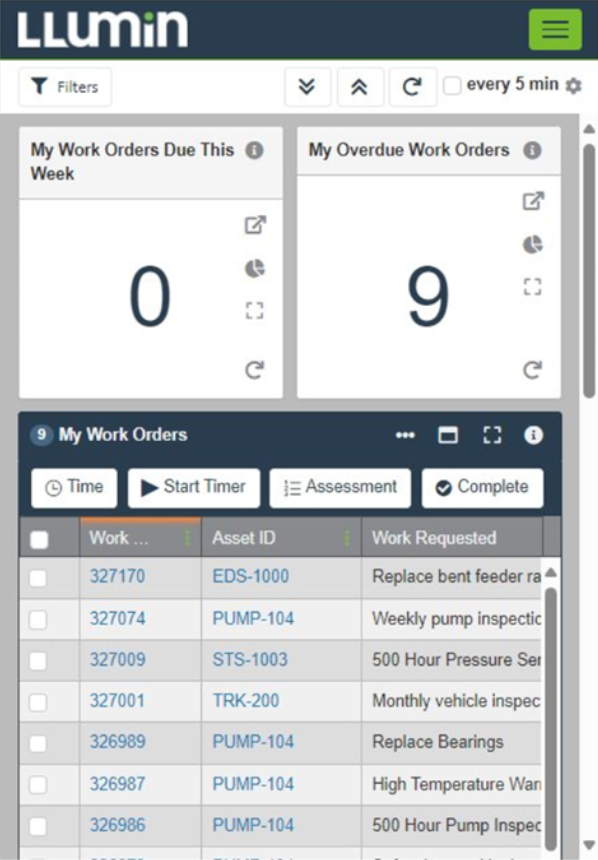The height and width of the screenshot is (860, 598).
Task: Open the three-dot menu in My Work Orders
Action: (x=405, y=435)
